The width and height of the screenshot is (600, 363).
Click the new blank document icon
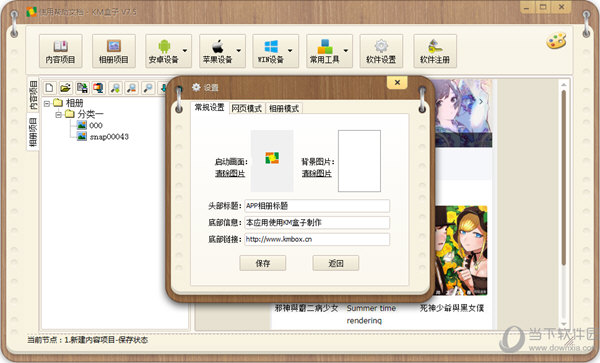[49, 88]
